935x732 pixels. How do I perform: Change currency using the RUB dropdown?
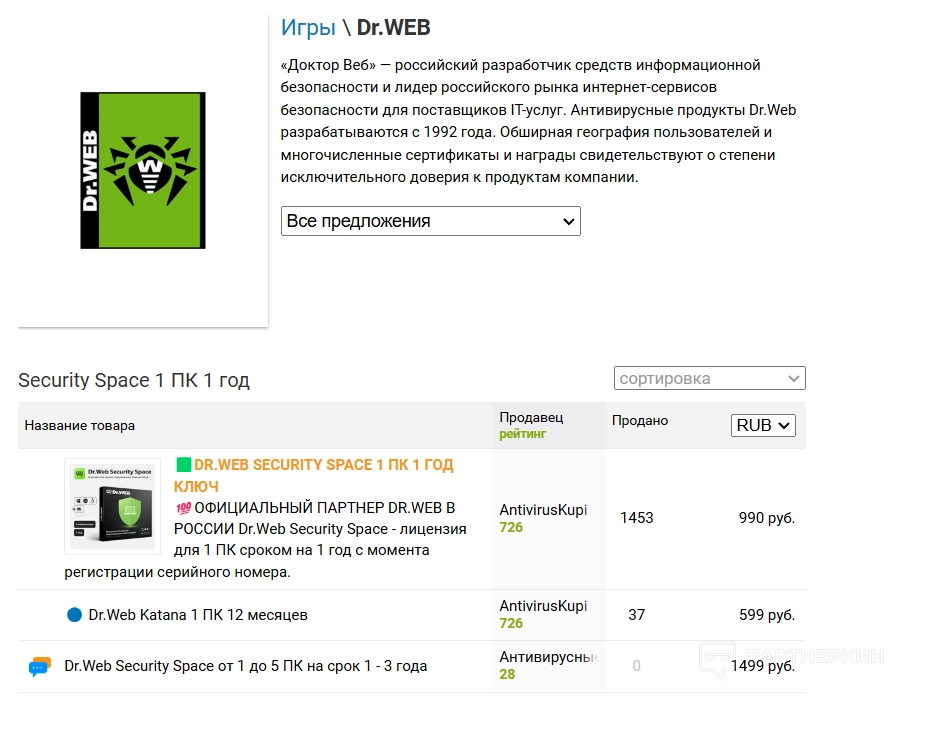coord(763,425)
